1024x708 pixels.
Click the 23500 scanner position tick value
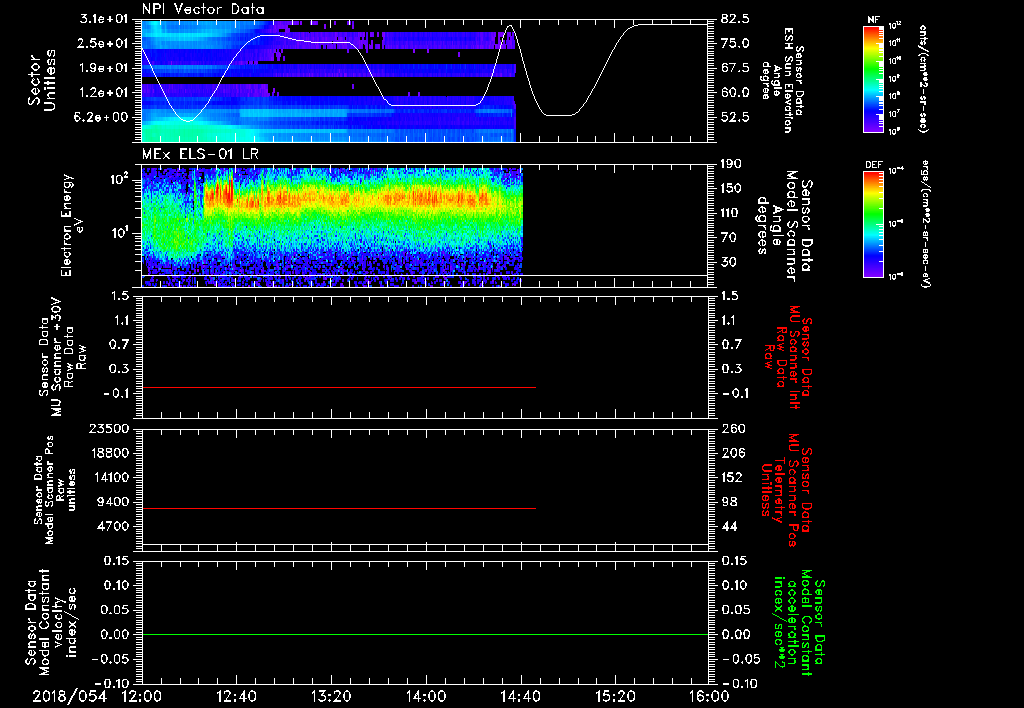[x=109, y=429]
